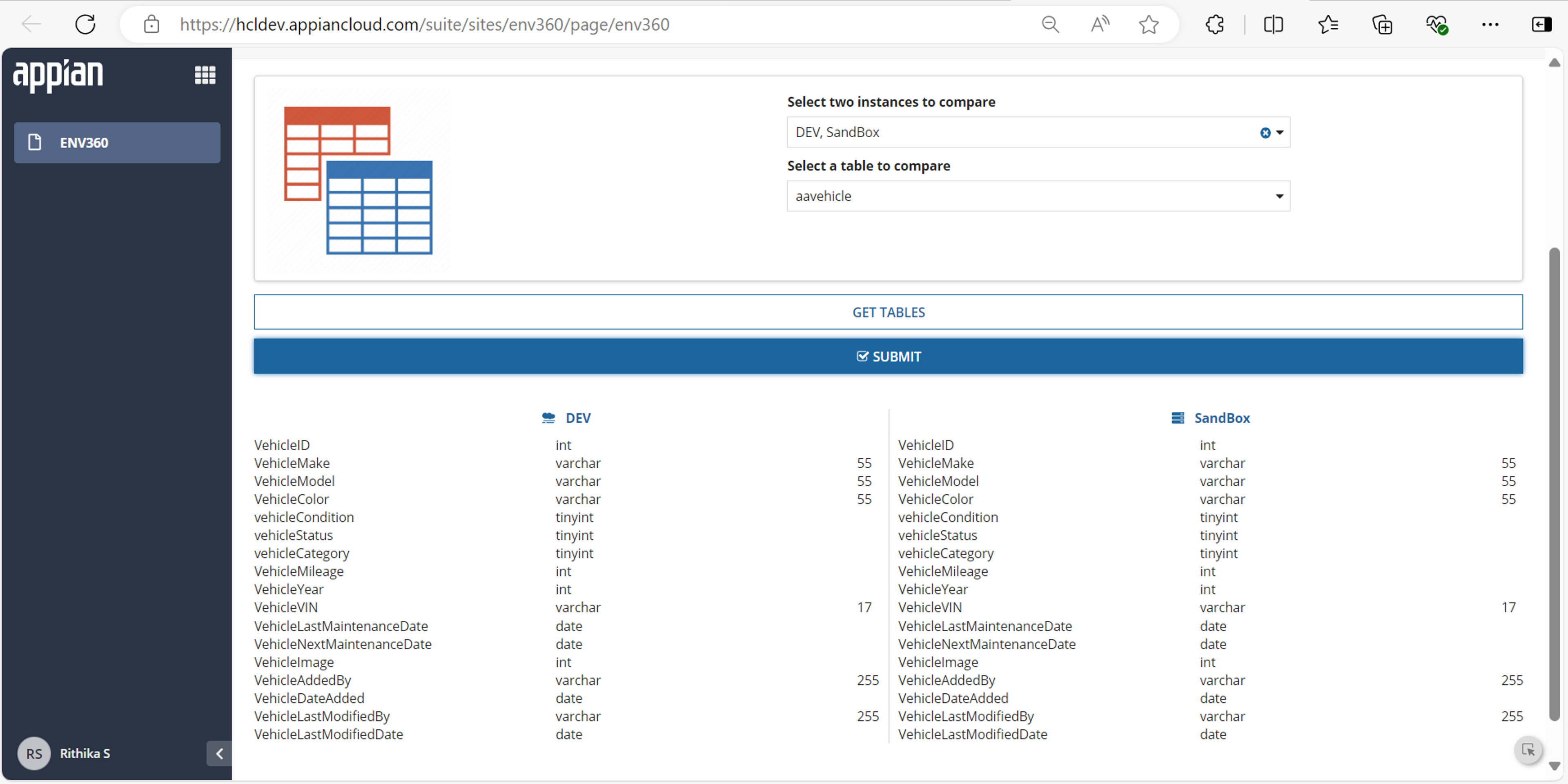
Task: Add page to favorites with star icon
Action: [x=1149, y=25]
